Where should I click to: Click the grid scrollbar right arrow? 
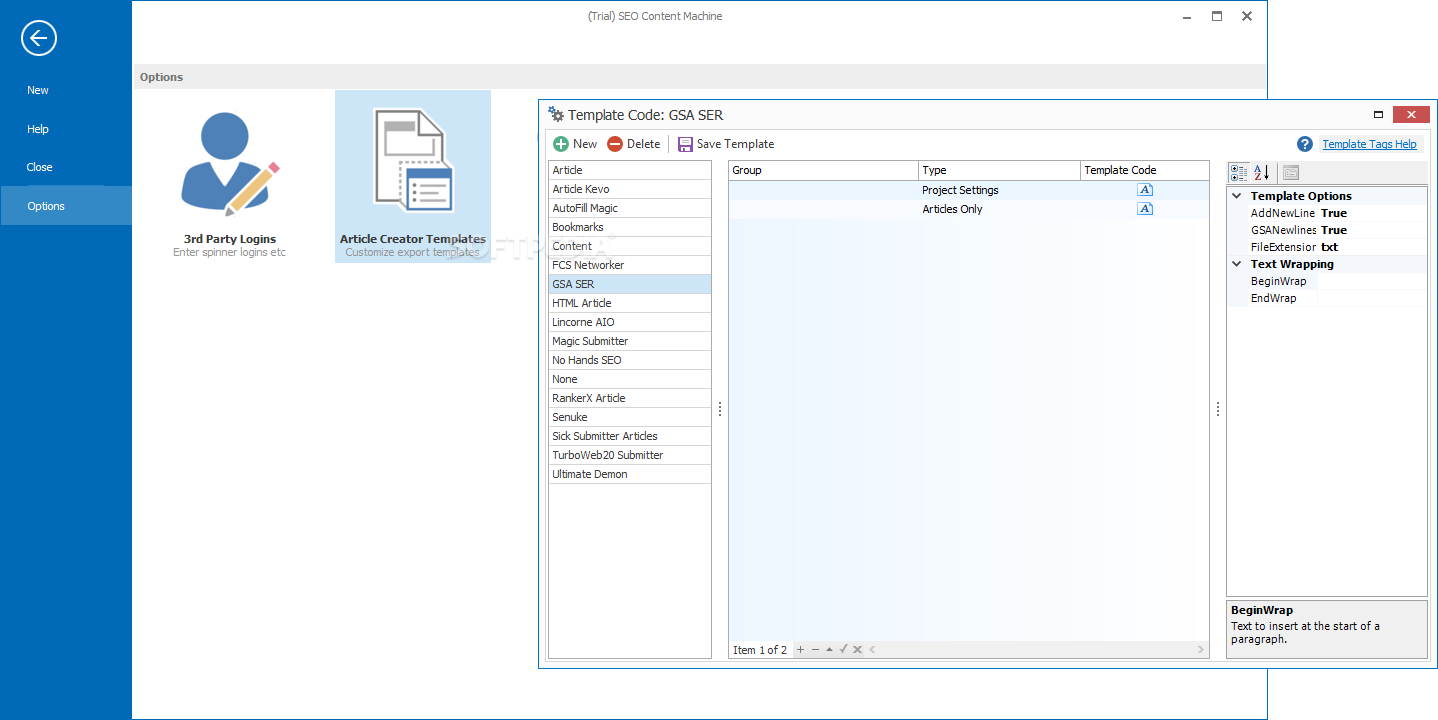(x=1201, y=650)
